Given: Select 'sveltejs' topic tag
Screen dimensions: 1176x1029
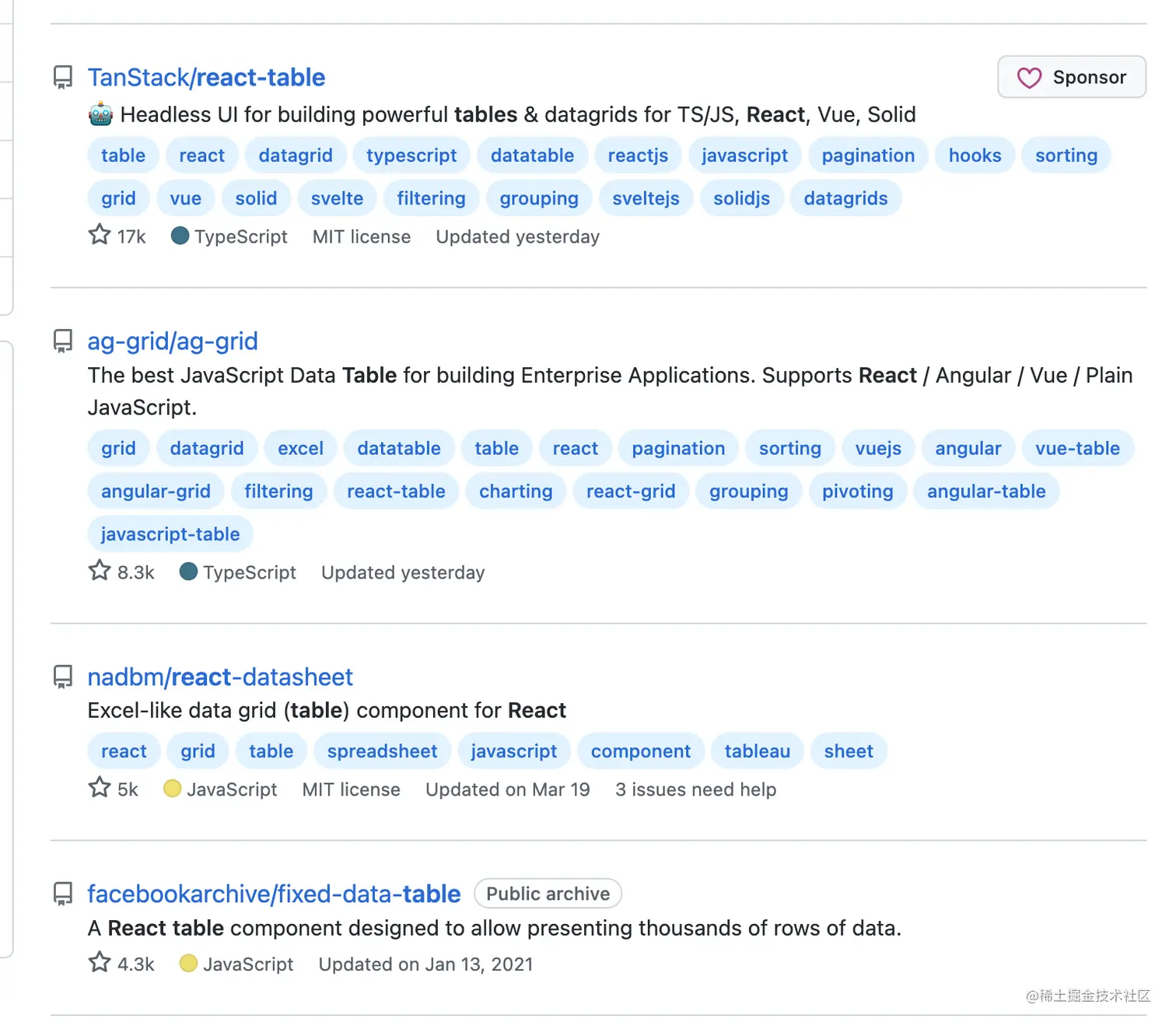Looking at the screenshot, I should point(646,198).
